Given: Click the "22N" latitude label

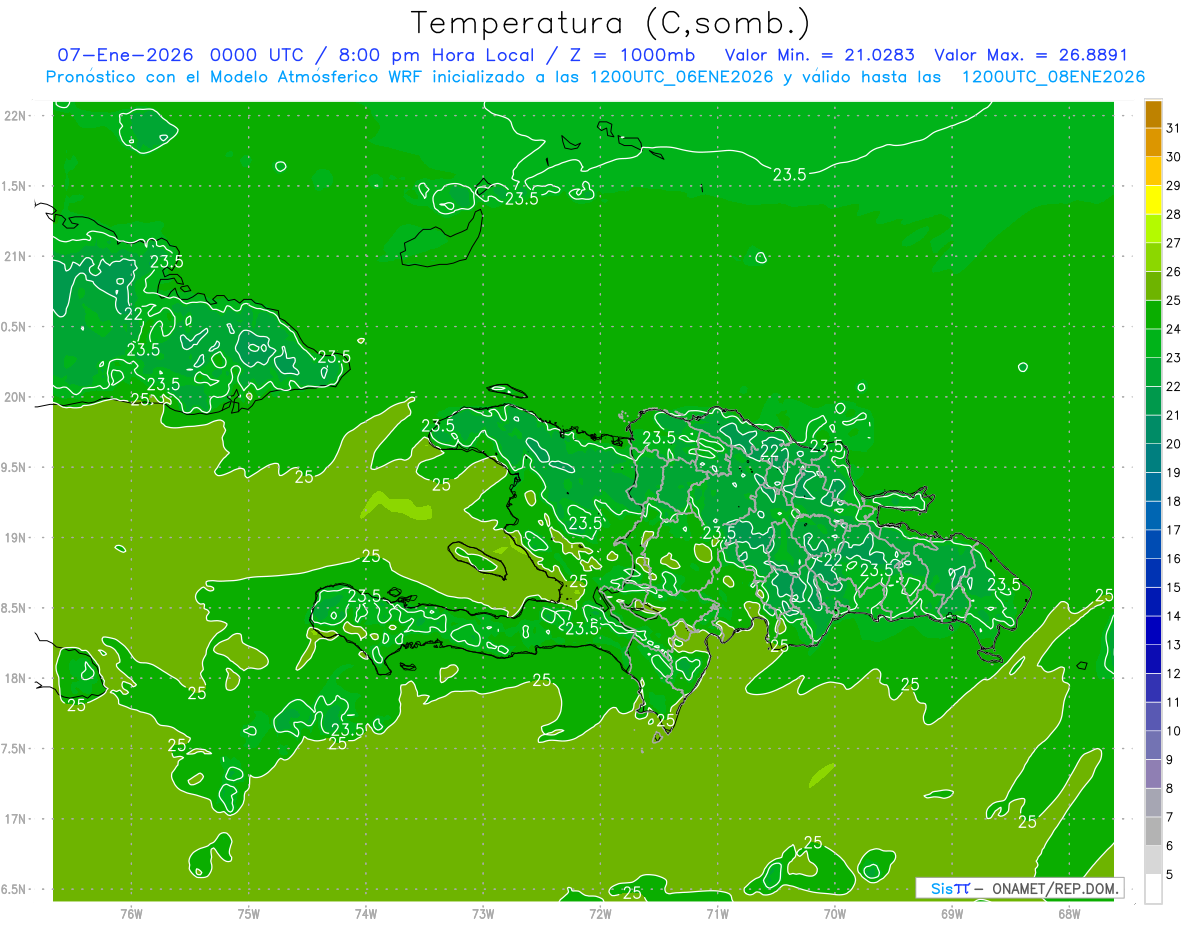Looking at the screenshot, I should [x=16, y=116].
